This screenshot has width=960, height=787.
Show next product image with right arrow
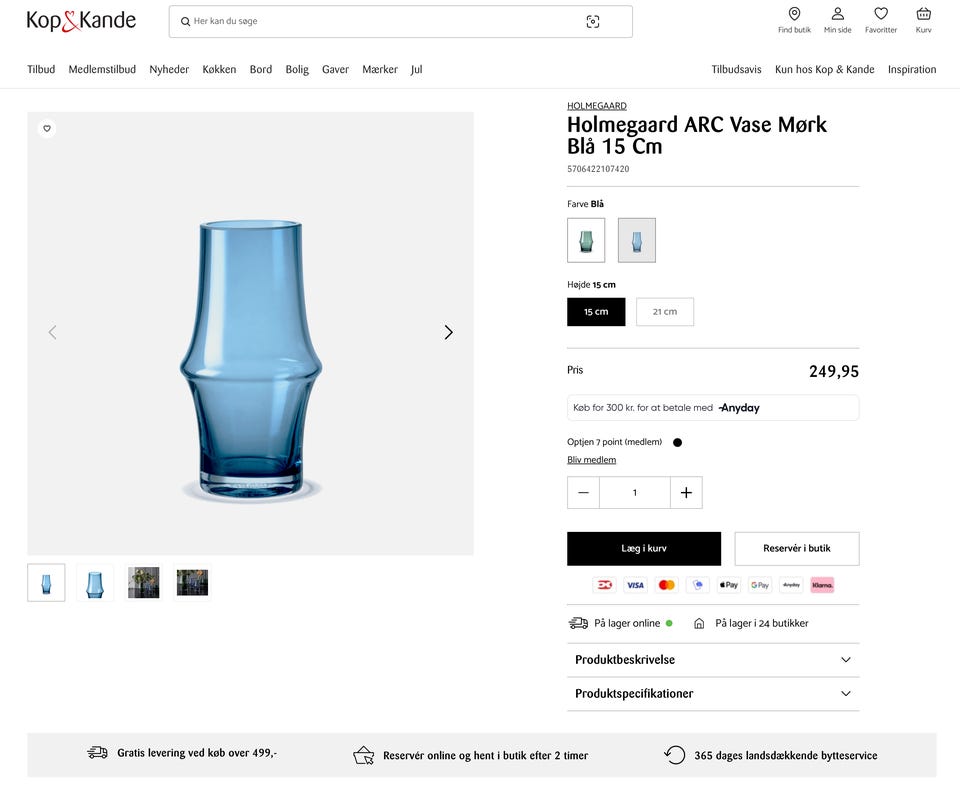coord(448,332)
